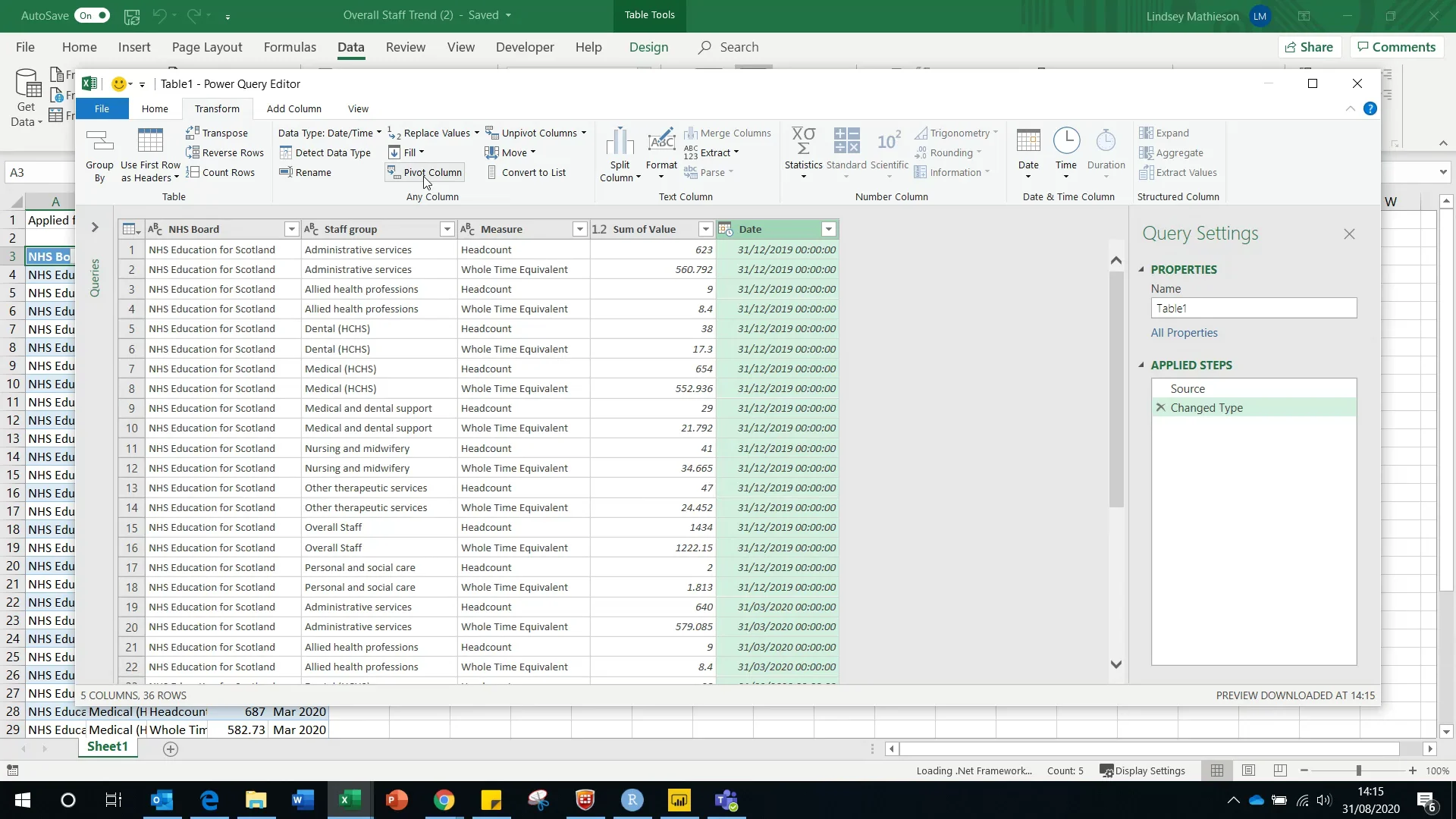The image size is (1456, 819).
Task: Open the View tab in Power Query
Action: (358, 109)
